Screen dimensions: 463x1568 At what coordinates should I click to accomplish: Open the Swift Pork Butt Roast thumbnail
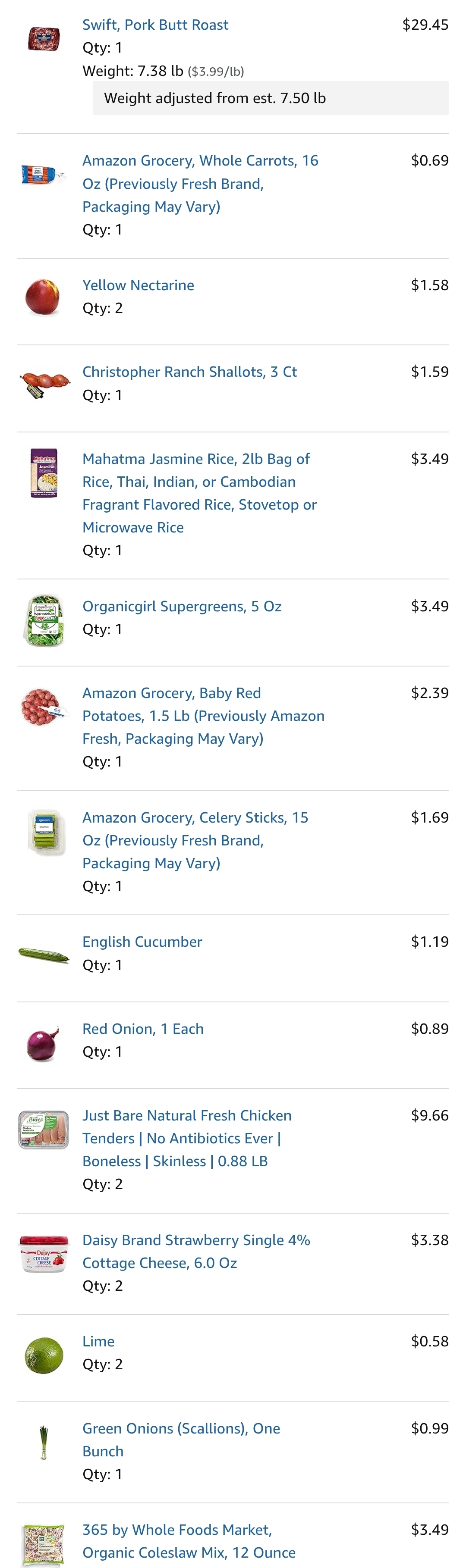[x=44, y=39]
